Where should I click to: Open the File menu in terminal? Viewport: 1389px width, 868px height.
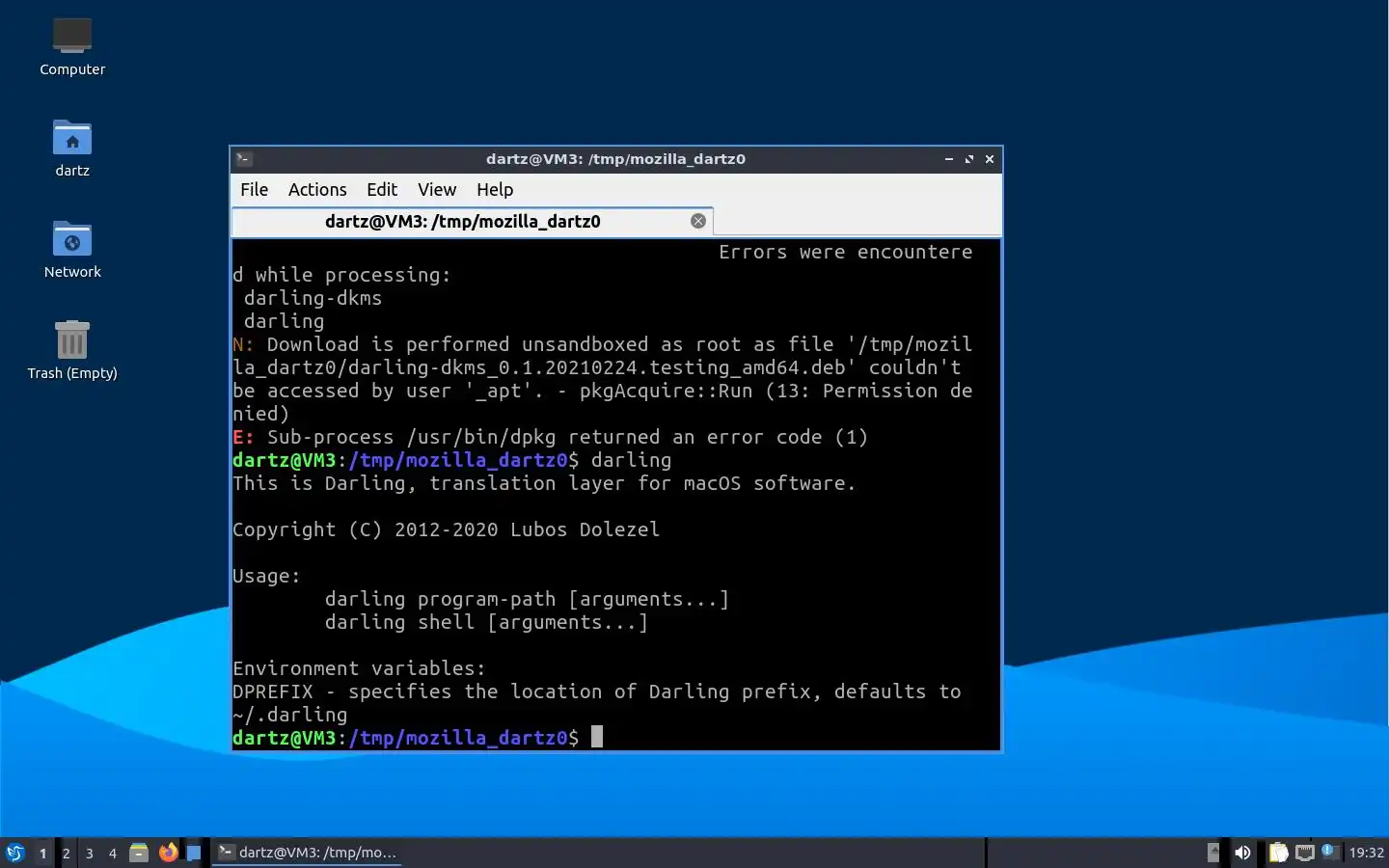[x=255, y=190]
